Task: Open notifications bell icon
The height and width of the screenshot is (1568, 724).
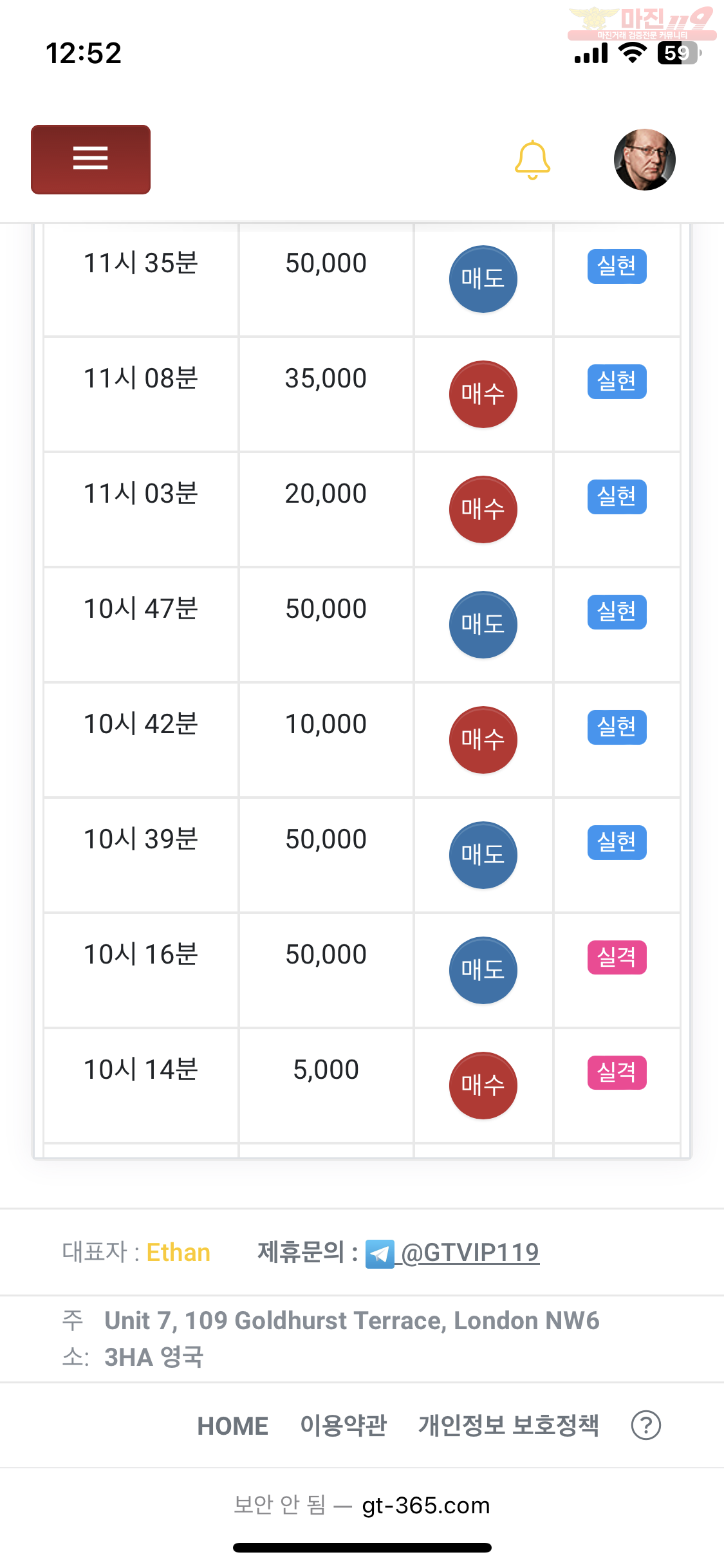Action: coord(532,160)
